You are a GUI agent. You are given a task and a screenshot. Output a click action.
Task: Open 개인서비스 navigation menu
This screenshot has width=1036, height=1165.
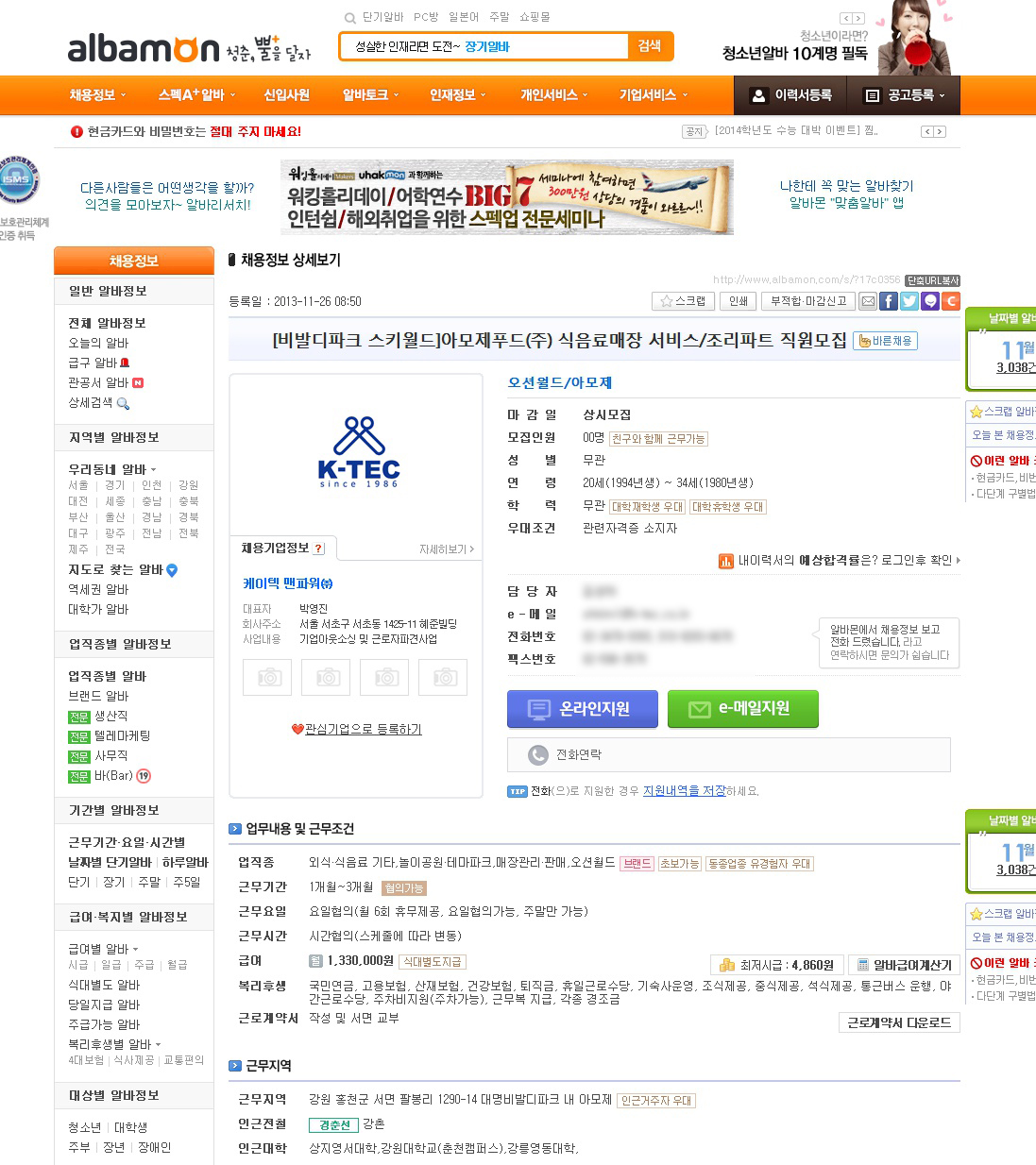554,95
